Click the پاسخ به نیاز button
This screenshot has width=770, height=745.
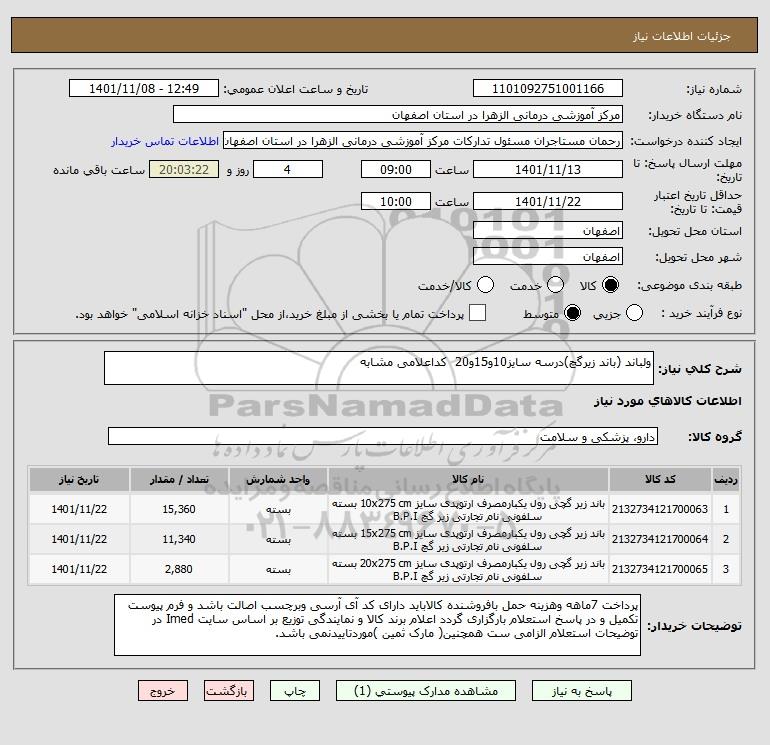point(582,691)
